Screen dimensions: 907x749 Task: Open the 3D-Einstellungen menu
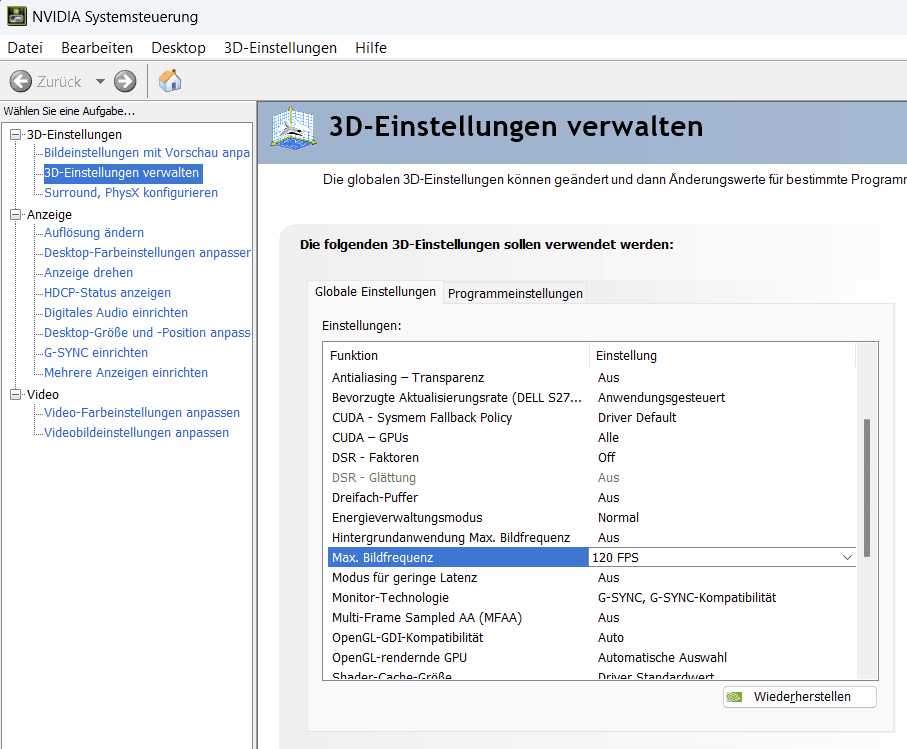tap(281, 47)
